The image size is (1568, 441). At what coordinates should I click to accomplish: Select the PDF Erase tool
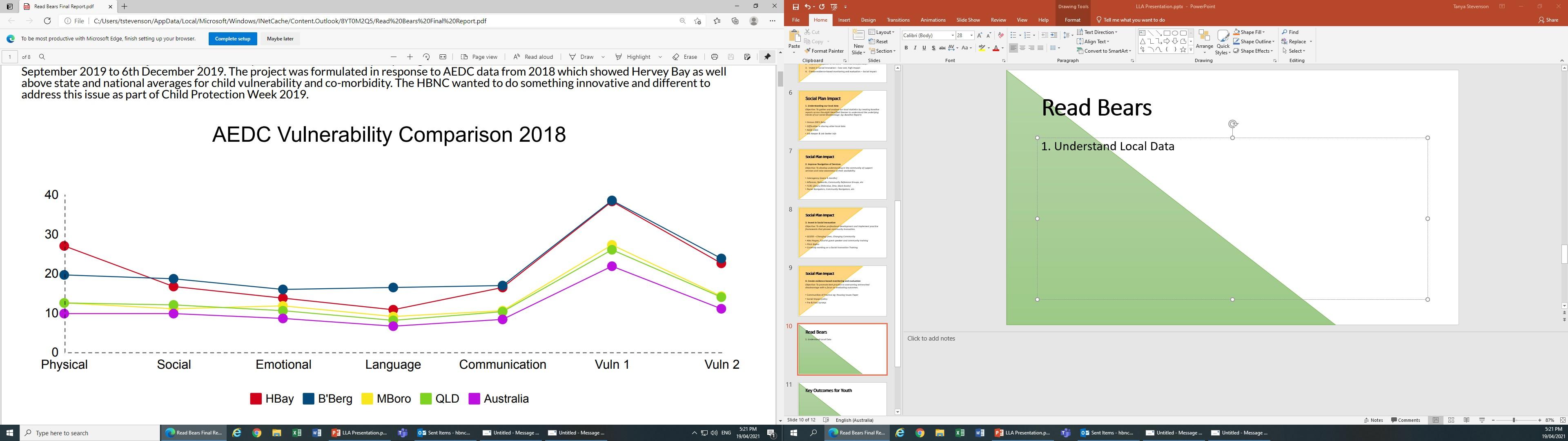pos(685,57)
